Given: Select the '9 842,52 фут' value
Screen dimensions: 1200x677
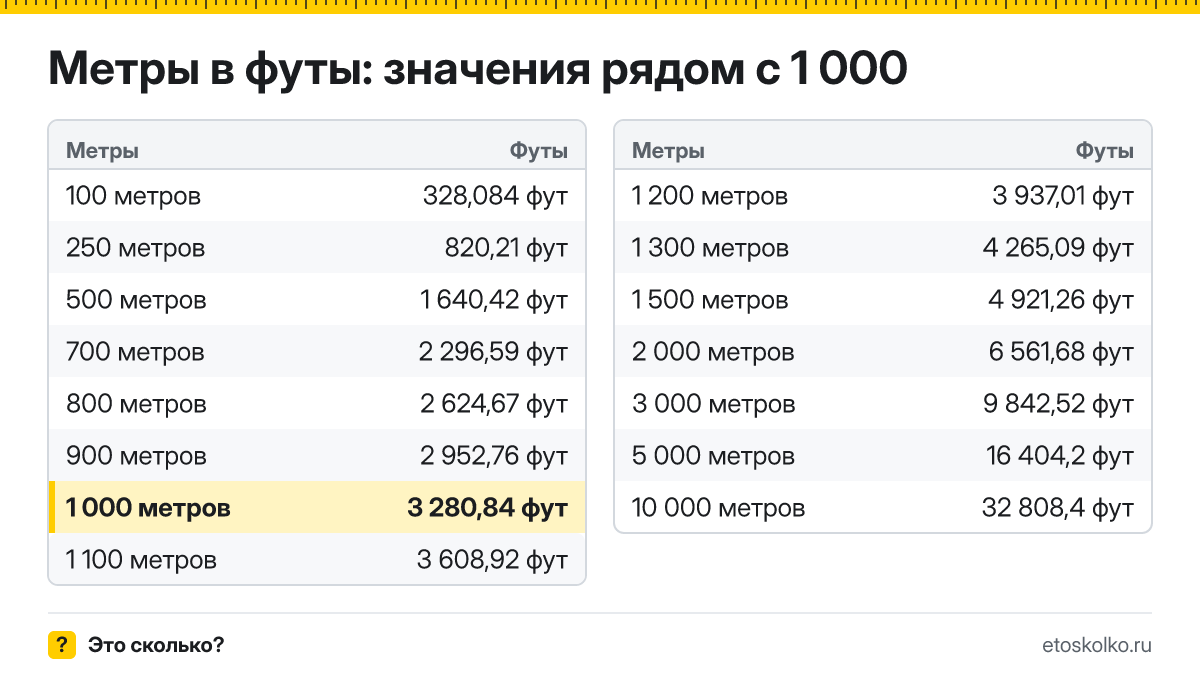Looking at the screenshot, I should pos(1060,404).
